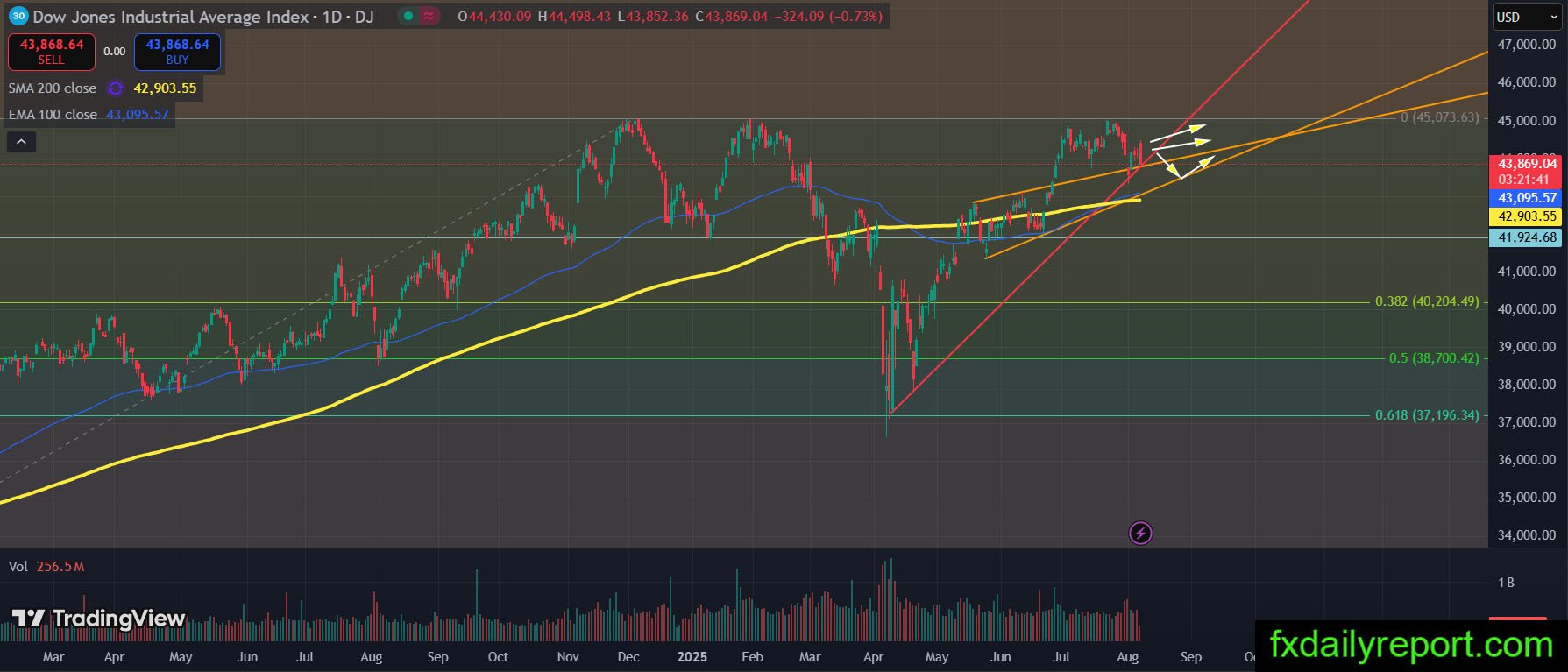The image size is (1568, 672).
Task: Click 36,000.00 on the price axis
Action: point(1527,460)
